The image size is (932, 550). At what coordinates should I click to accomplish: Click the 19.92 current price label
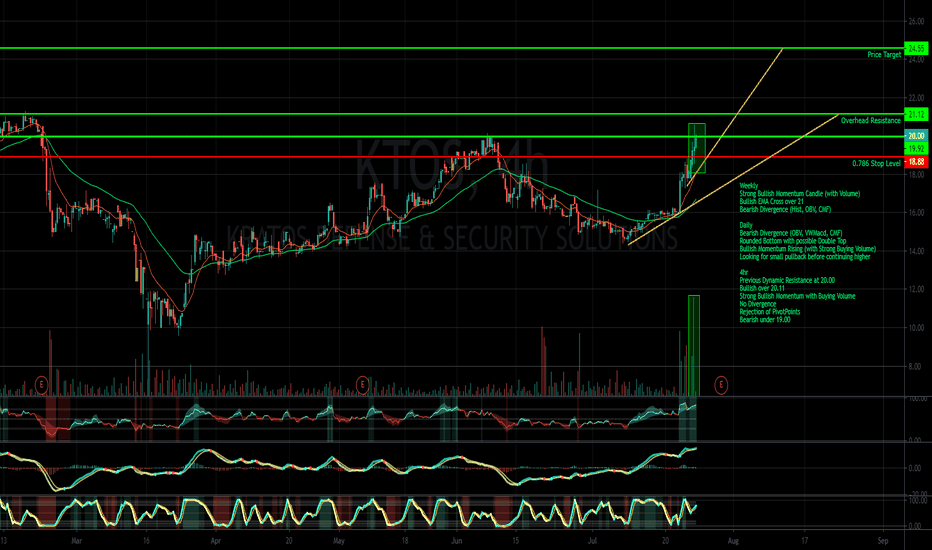tap(916, 149)
